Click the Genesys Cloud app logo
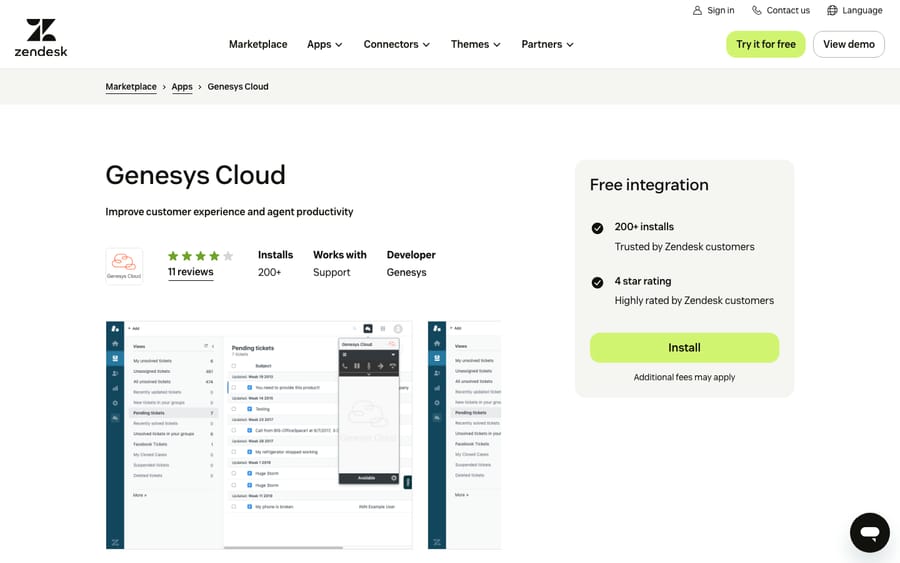 click(x=124, y=266)
